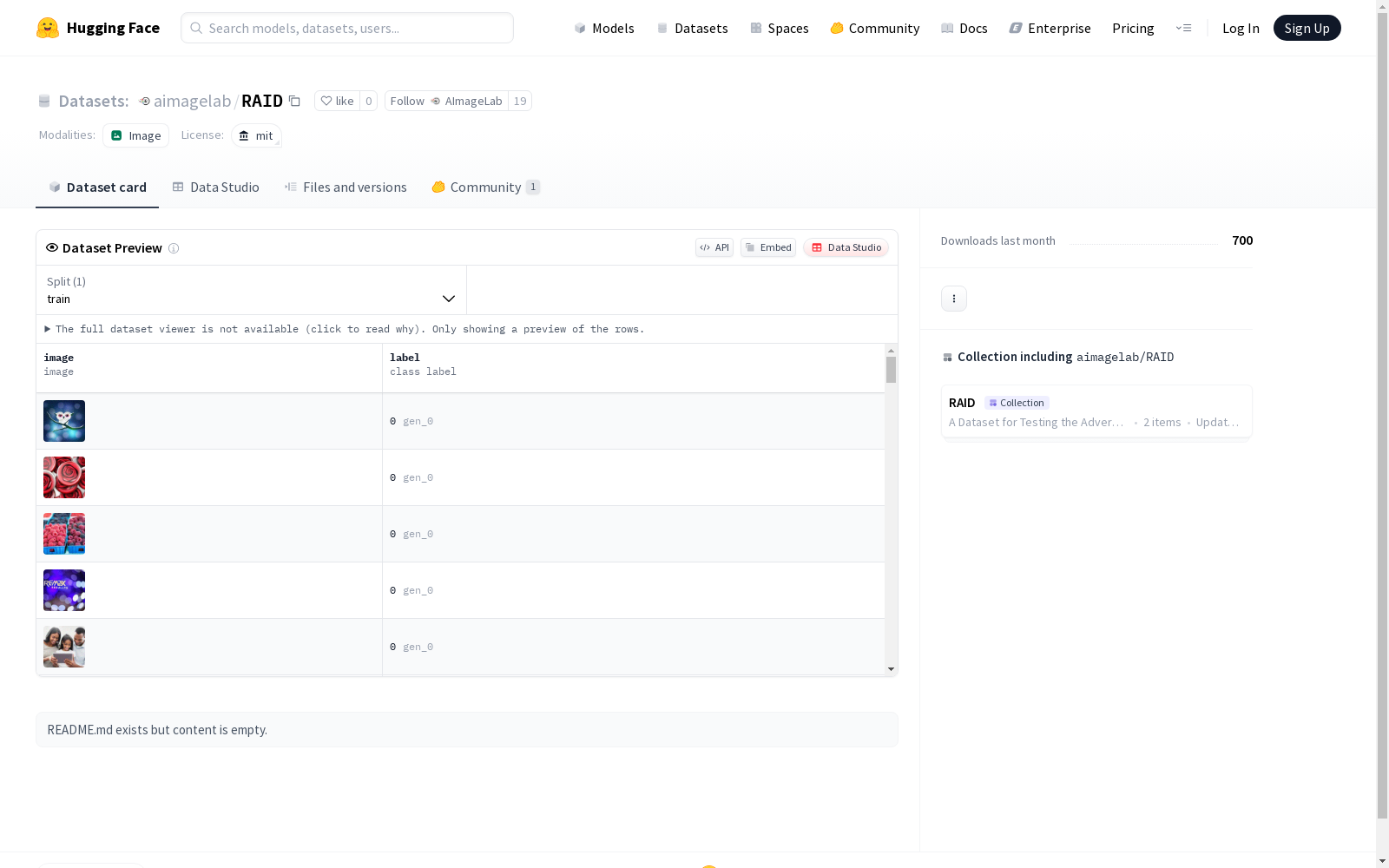Click the image column header
This screenshot has height=868, width=1389.
click(x=209, y=368)
